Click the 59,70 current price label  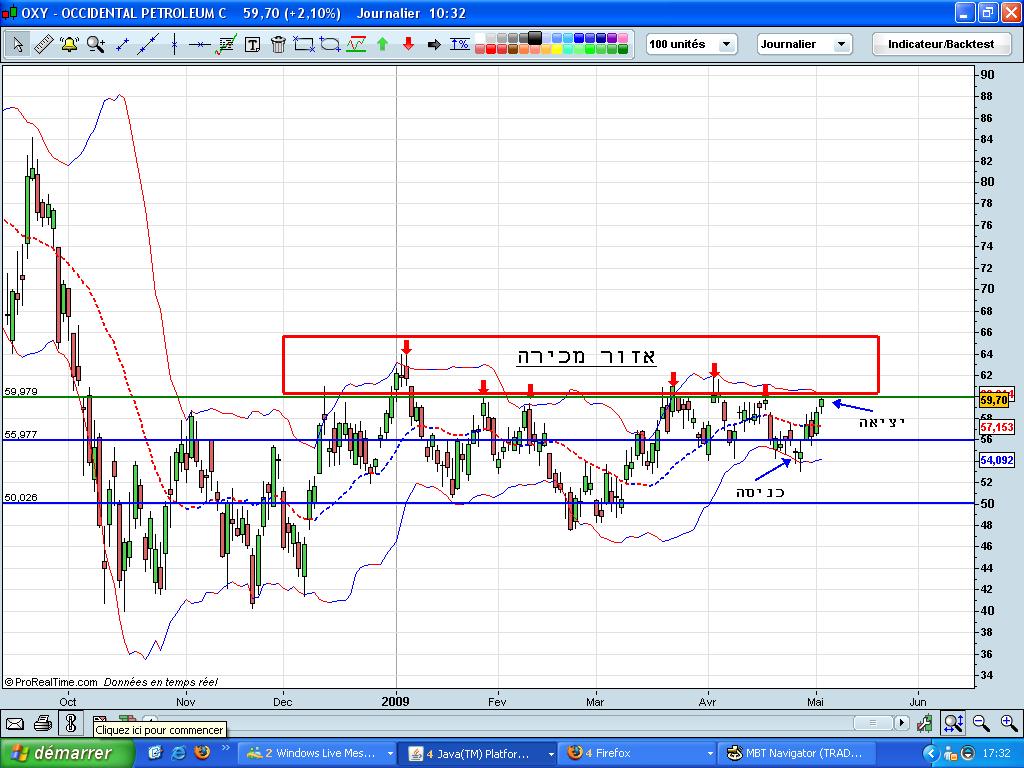[994, 400]
